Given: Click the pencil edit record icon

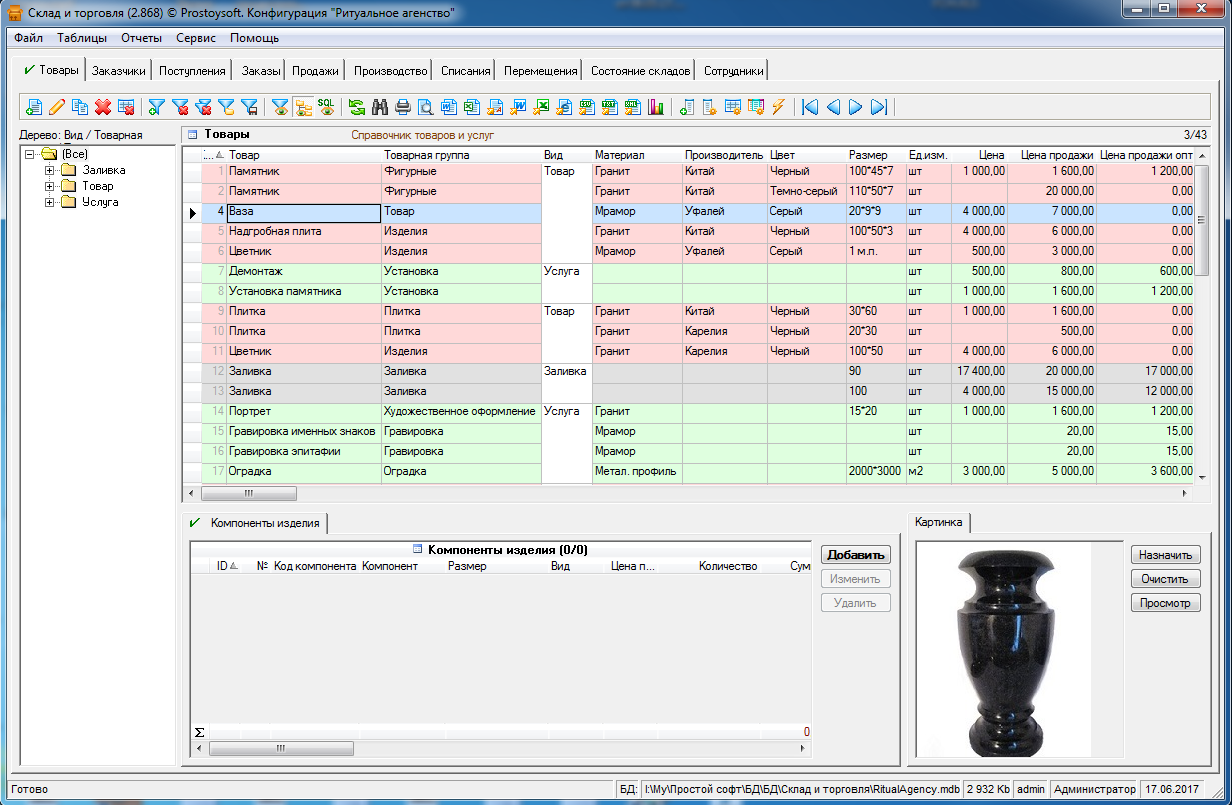Looking at the screenshot, I should click(57, 107).
